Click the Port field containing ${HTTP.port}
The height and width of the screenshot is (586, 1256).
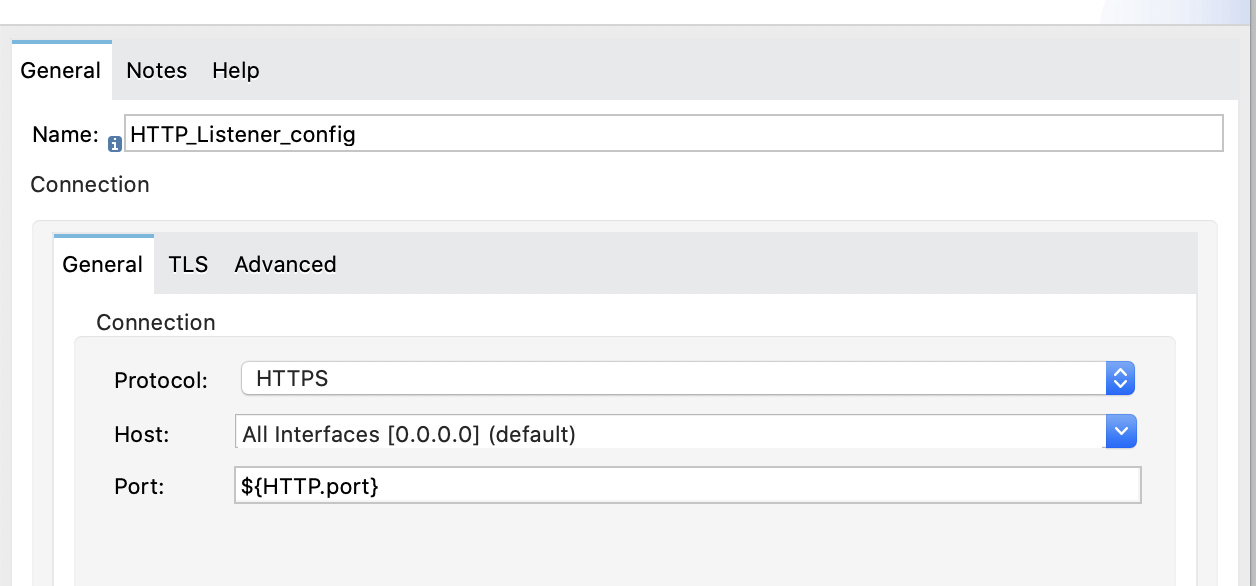point(687,486)
